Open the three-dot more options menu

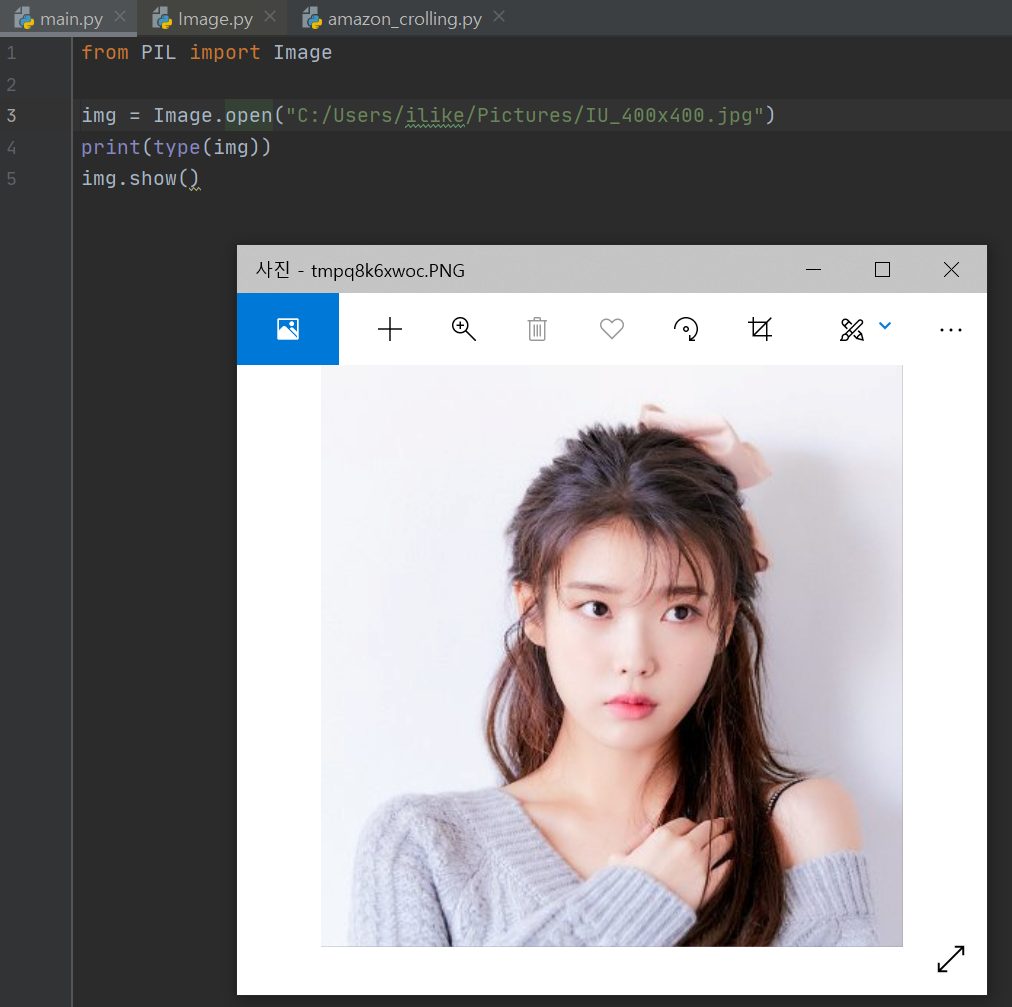950,330
